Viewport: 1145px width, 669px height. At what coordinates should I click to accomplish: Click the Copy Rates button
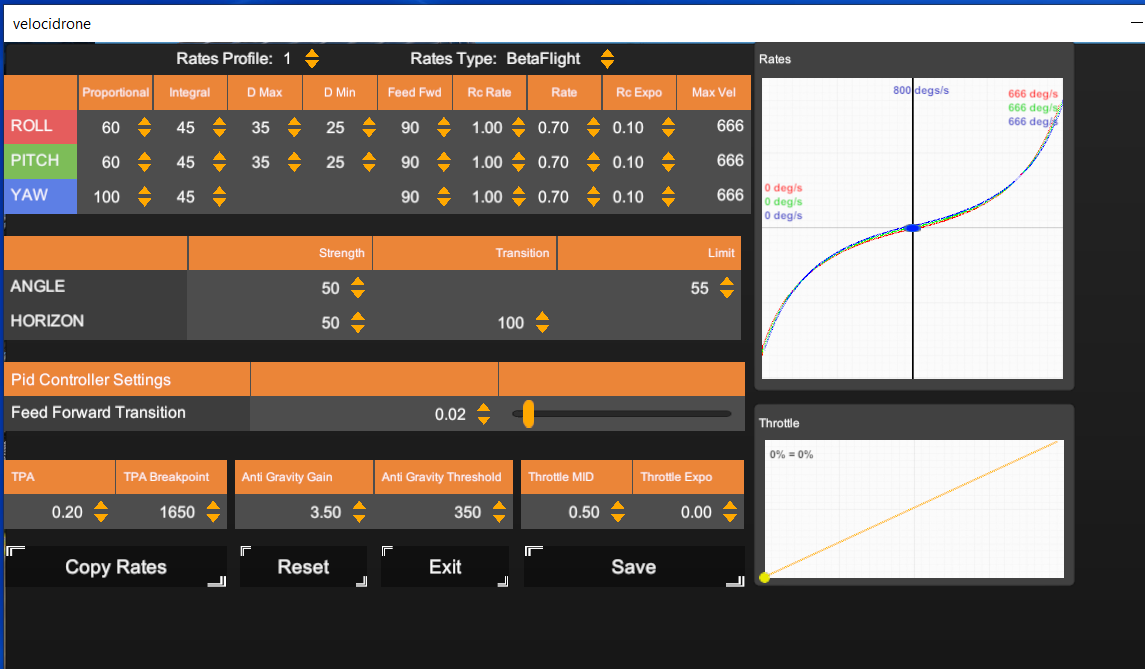(x=116, y=567)
